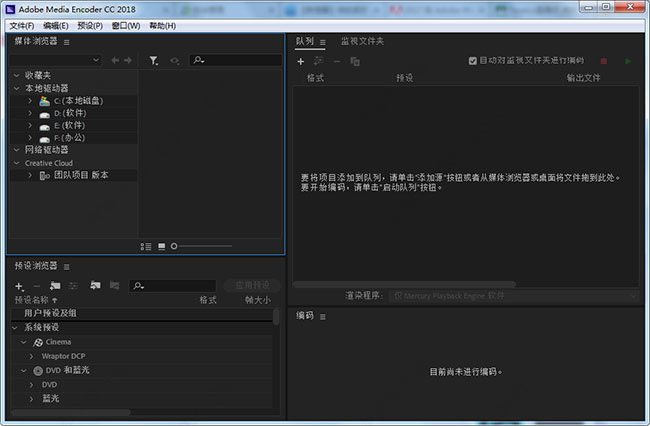
Task: Click the ingest eye icon in Media Browser
Action: pyautogui.click(x=175, y=61)
